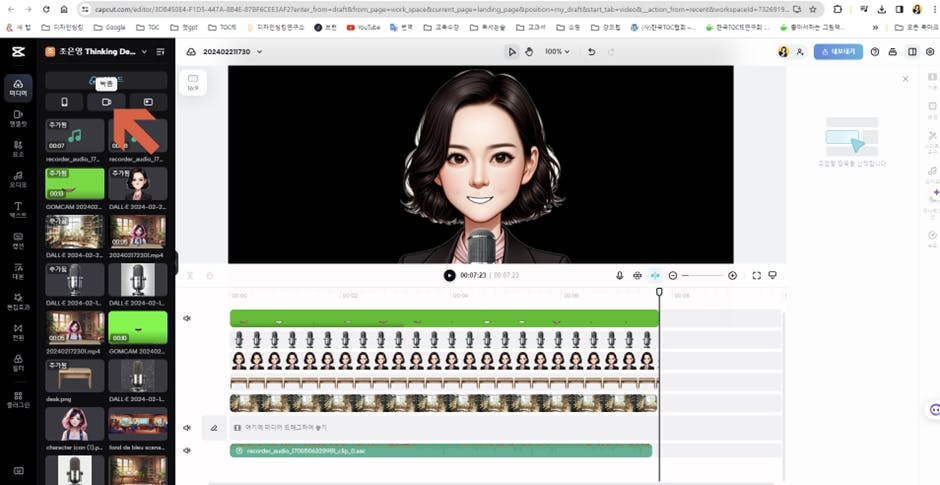Mute the recorder audio track

coord(187,450)
